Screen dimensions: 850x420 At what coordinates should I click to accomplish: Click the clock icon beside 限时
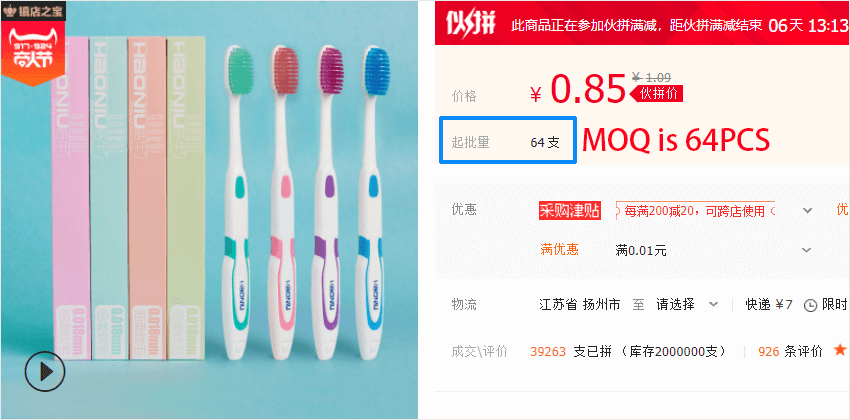[x=810, y=305]
